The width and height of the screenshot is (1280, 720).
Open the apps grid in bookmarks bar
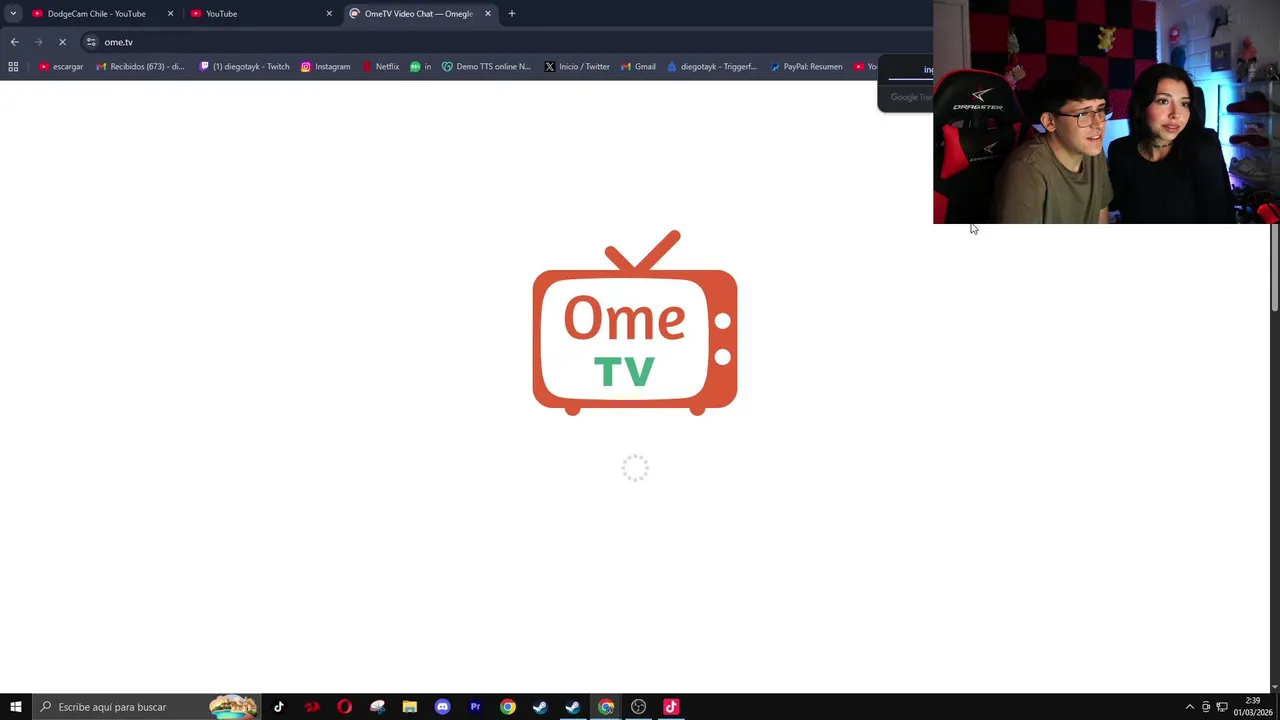click(13, 67)
